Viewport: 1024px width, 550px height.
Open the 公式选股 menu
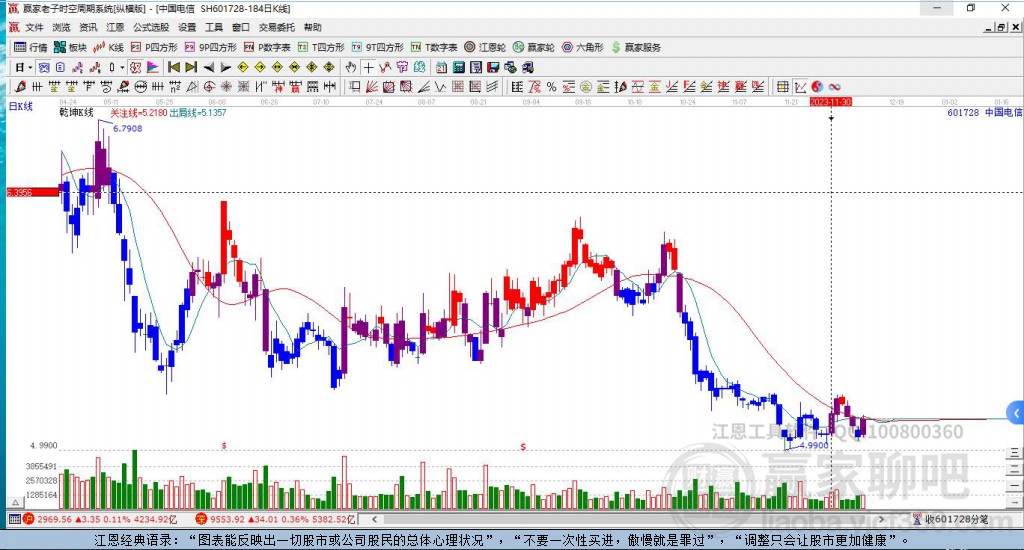pos(151,27)
